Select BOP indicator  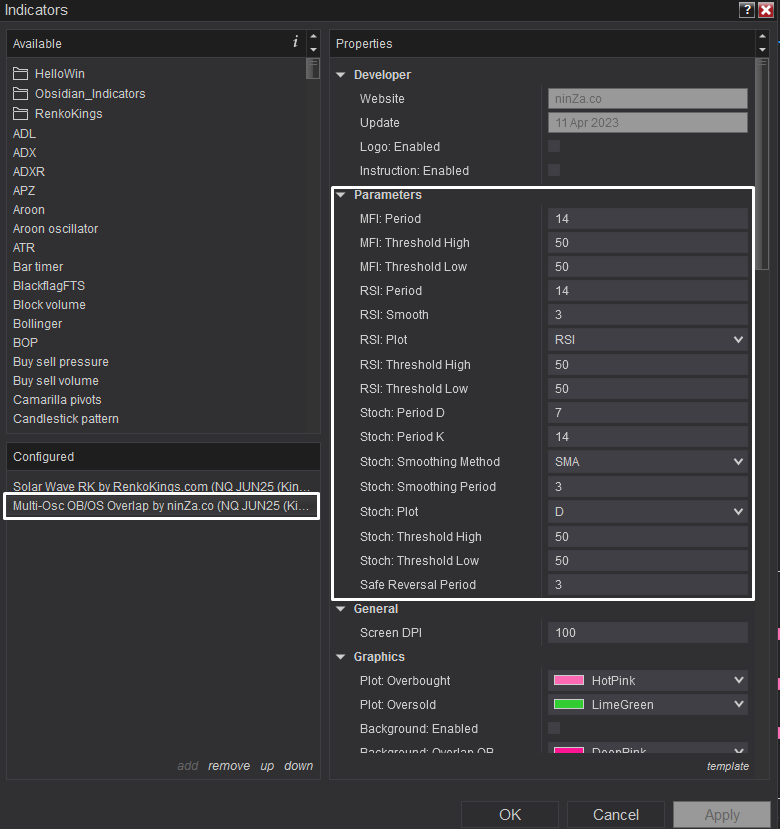click(x=25, y=343)
